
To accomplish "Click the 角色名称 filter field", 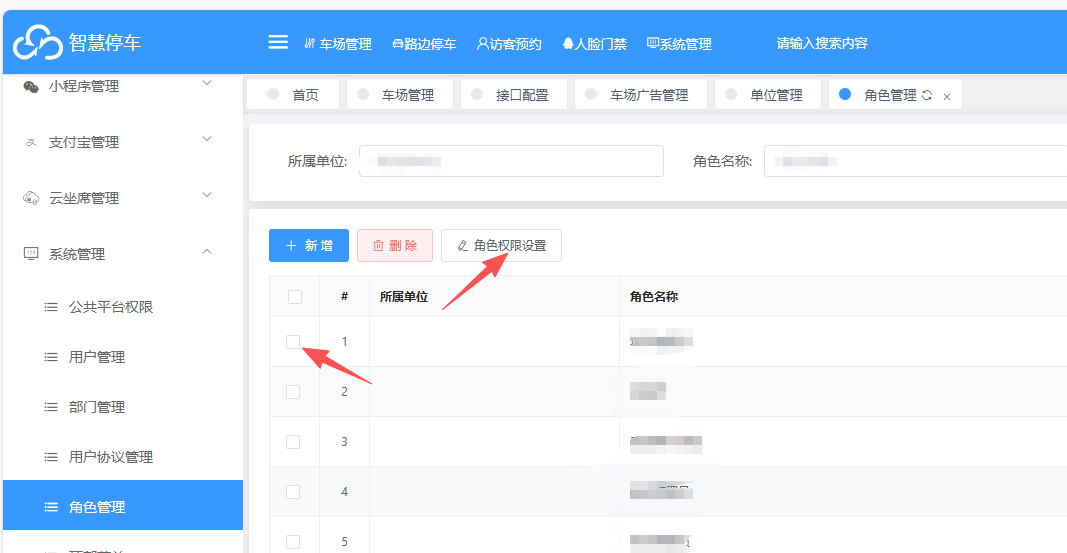I will pyautogui.click(x=915, y=161).
